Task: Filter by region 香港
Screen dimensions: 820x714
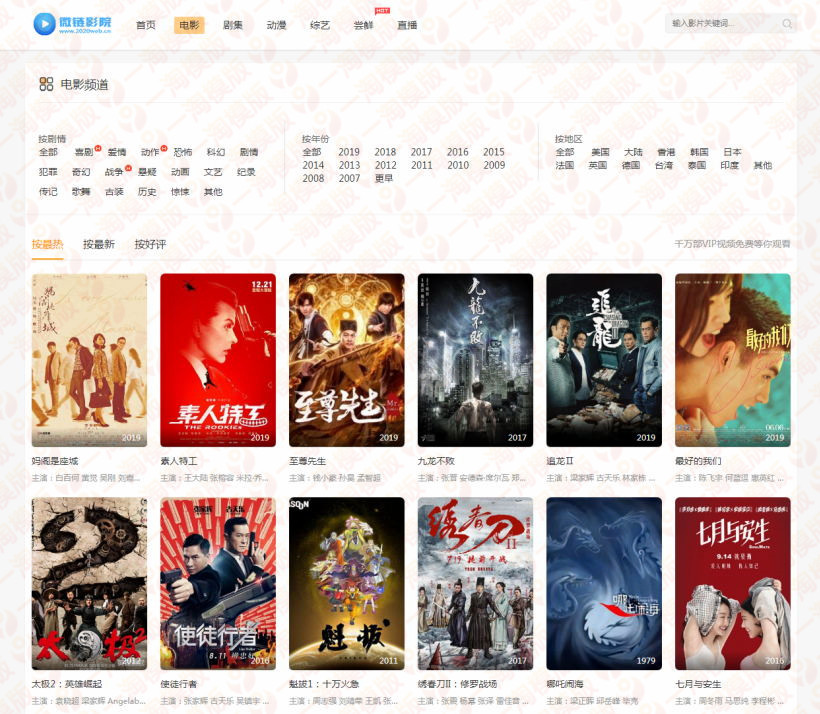Action: [666, 152]
